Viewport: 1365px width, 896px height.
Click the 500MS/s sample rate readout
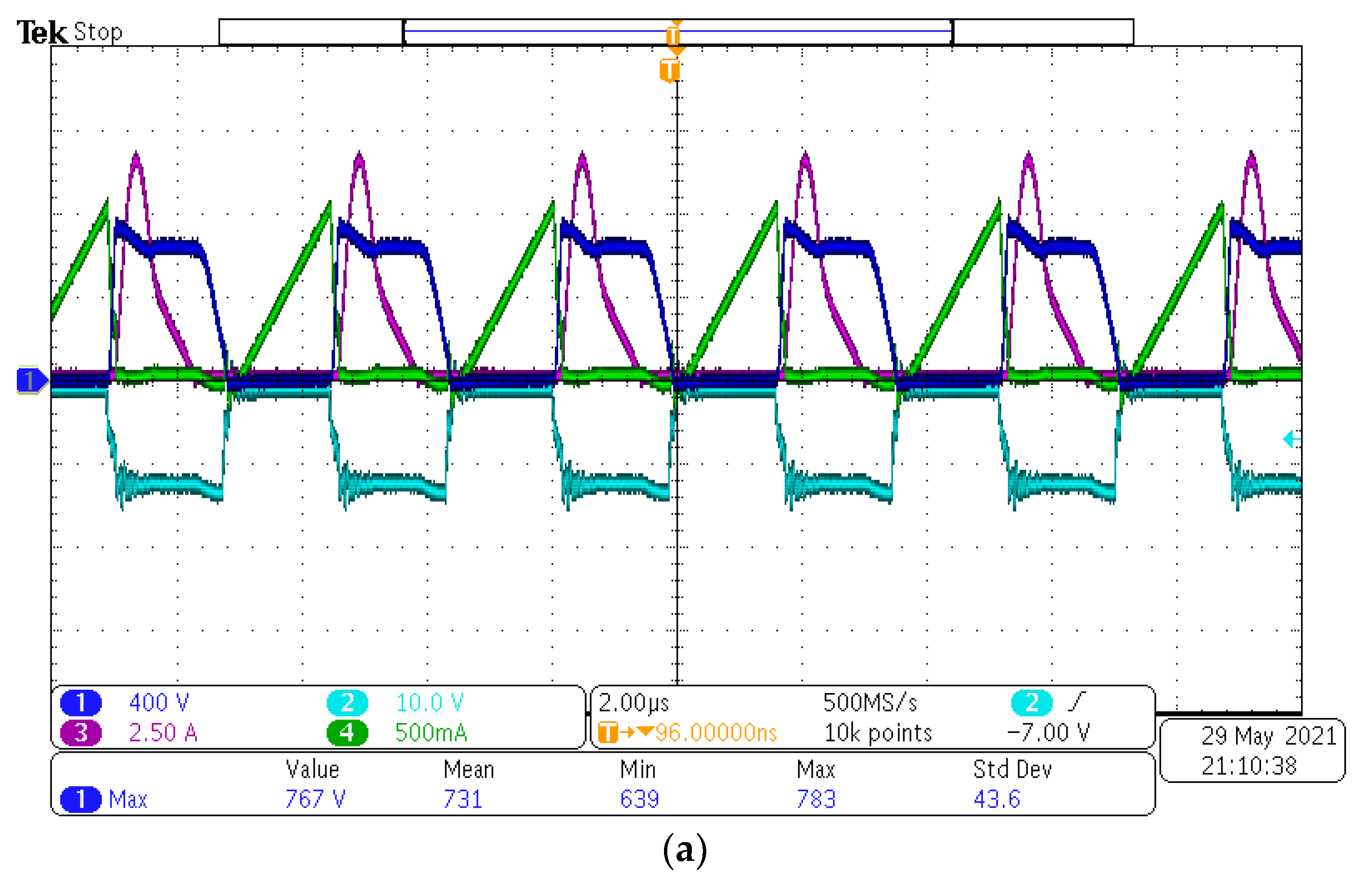pos(870,702)
